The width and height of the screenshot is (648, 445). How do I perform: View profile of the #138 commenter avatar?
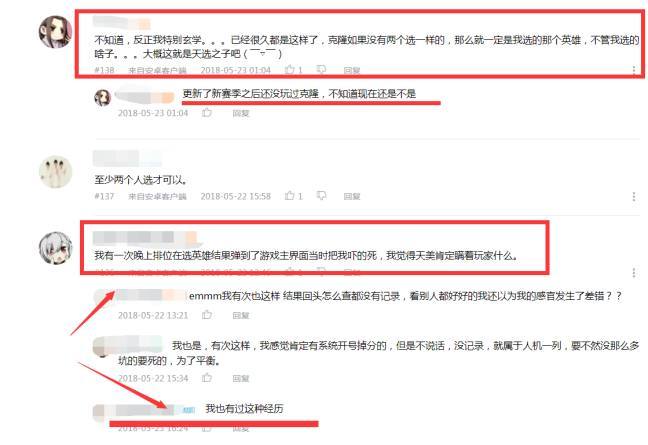click(55, 32)
